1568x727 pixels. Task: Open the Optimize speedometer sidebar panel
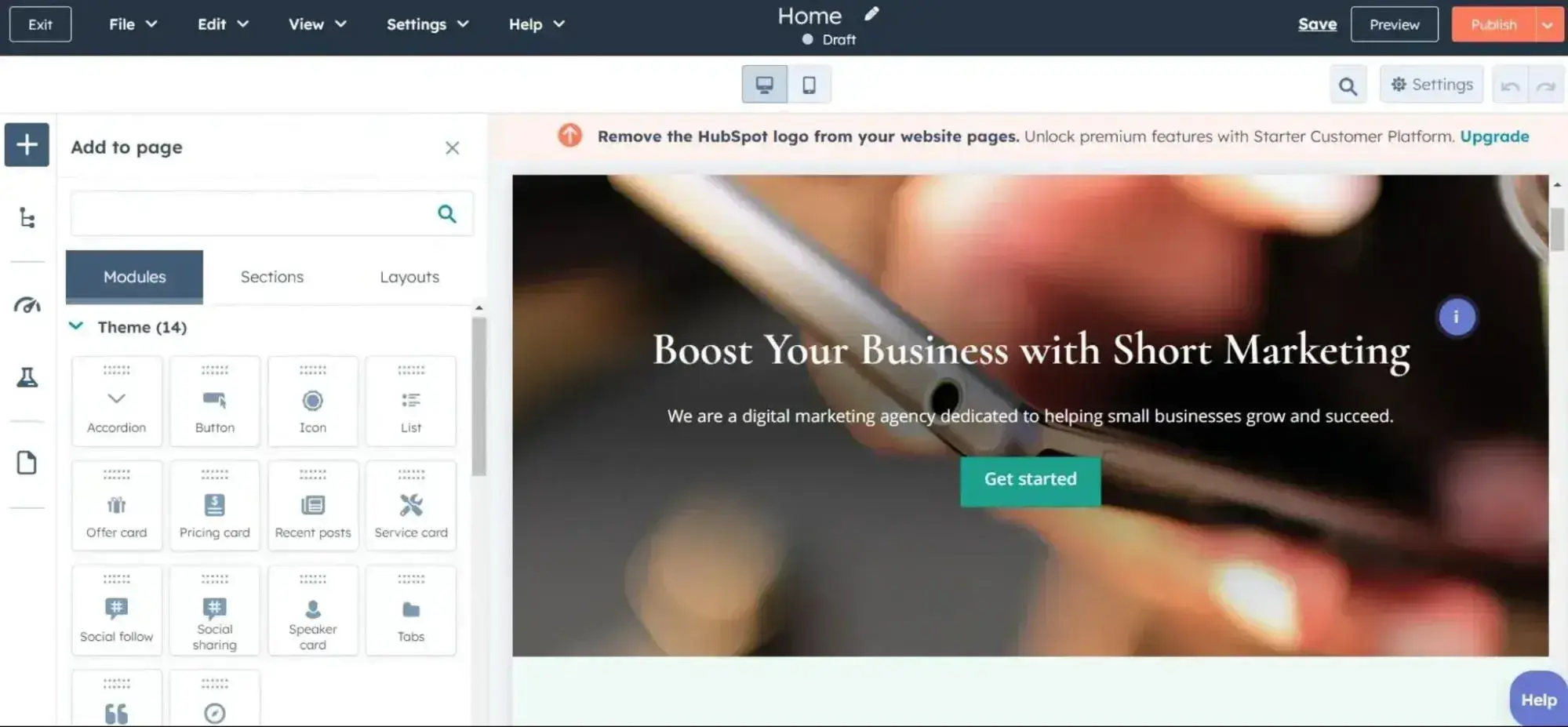pyautogui.click(x=27, y=305)
